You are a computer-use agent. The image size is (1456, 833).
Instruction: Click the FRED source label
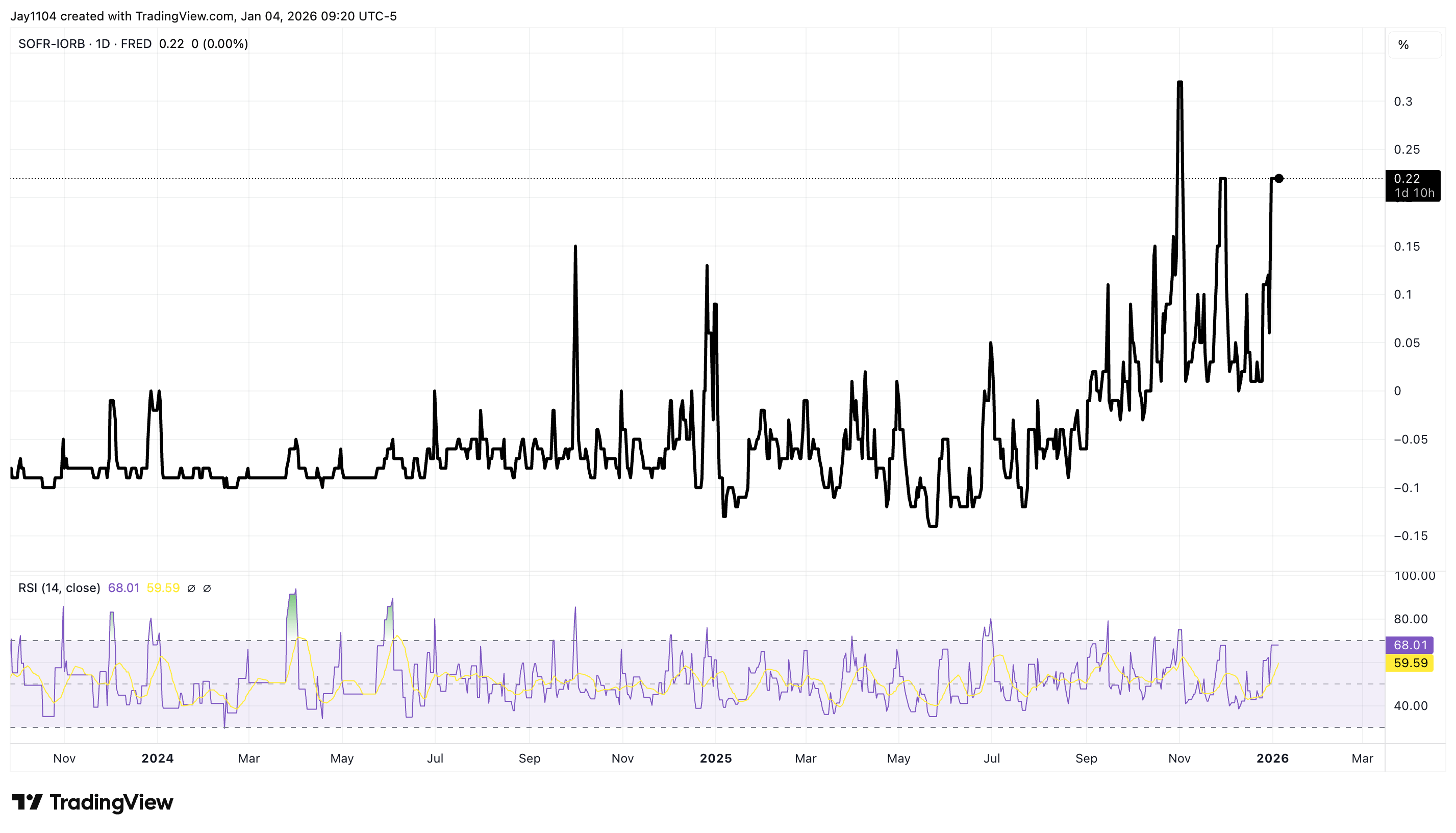(136, 44)
